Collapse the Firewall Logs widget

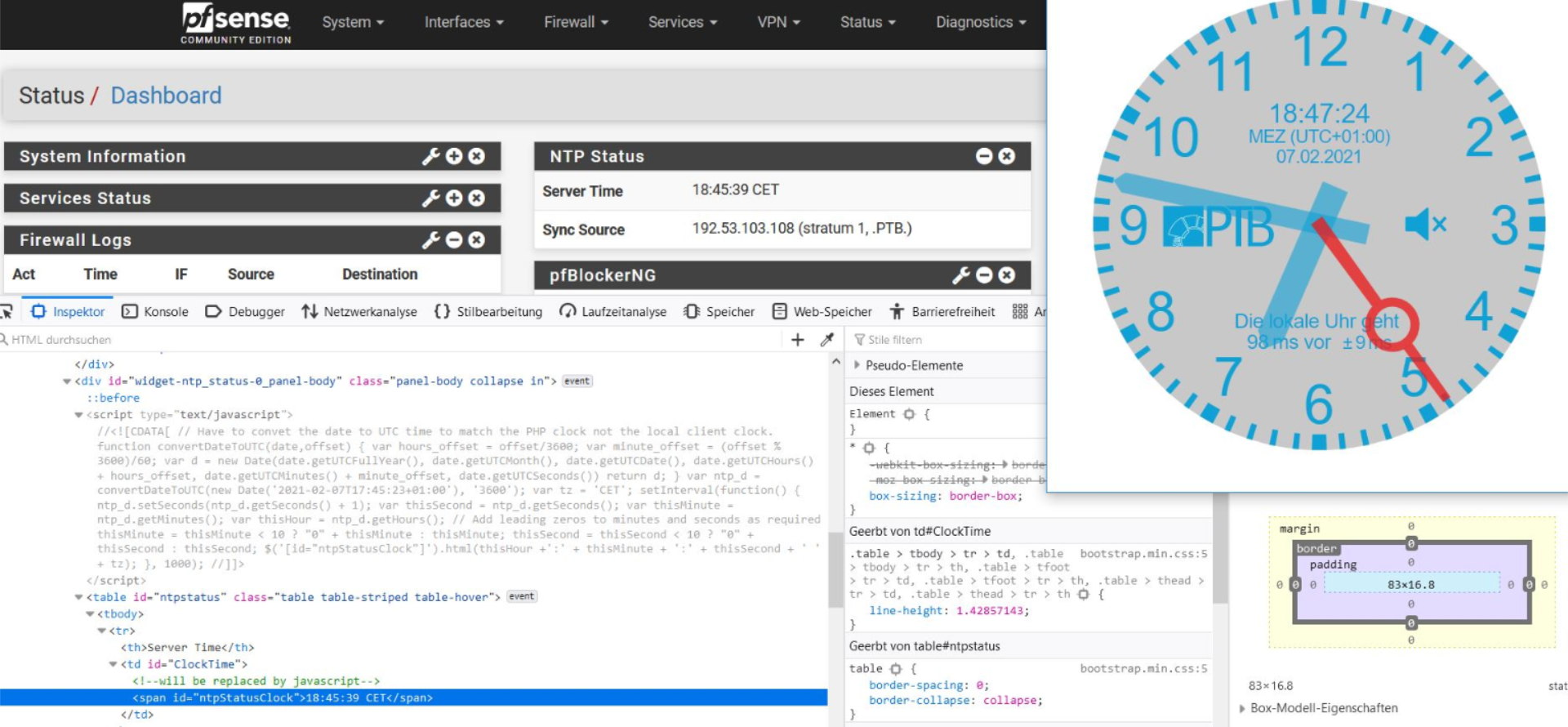pyautogui.click(x=454, y=239)
